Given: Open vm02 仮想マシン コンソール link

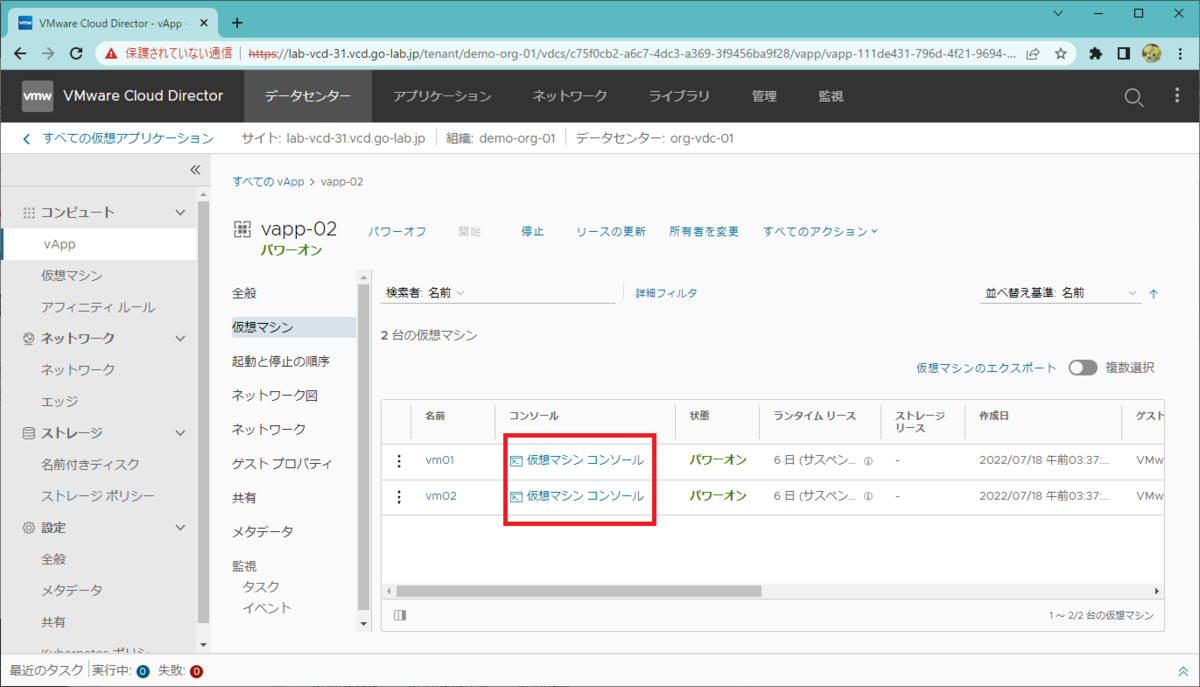Looking at the screenshot, I should click(x=577, y=496).
